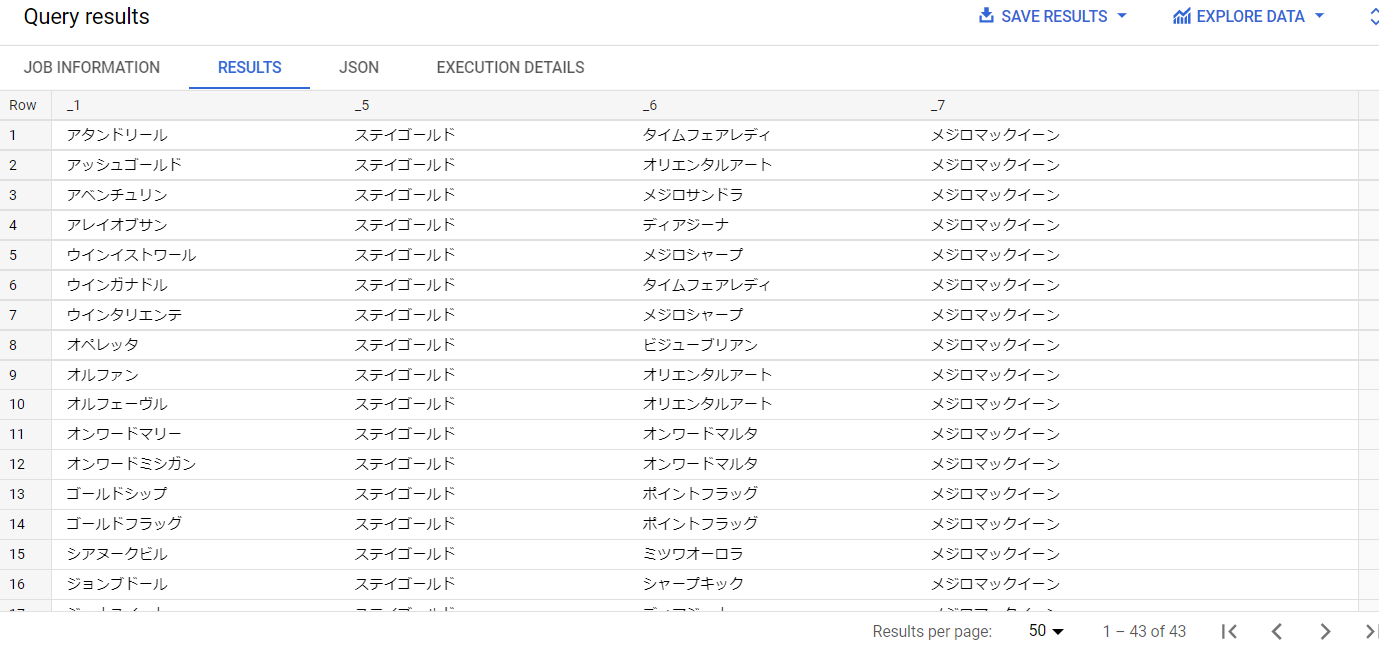
Task: Go to first page of results
Action: point(1230,631)
